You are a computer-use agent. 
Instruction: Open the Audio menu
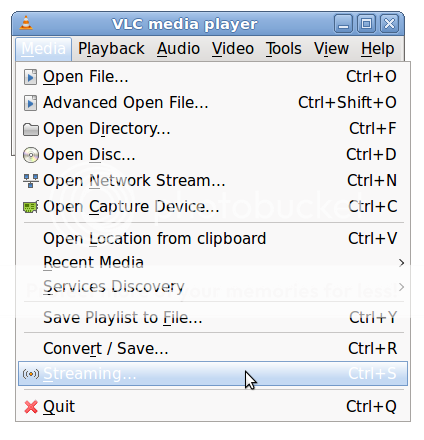point(178,49)
